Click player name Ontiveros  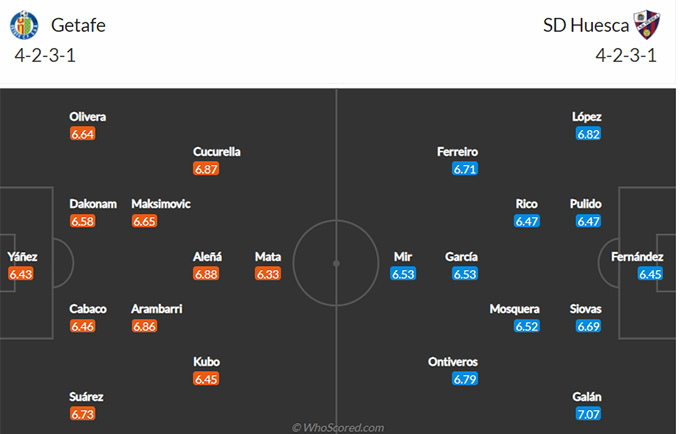click(x=453, y=362)
